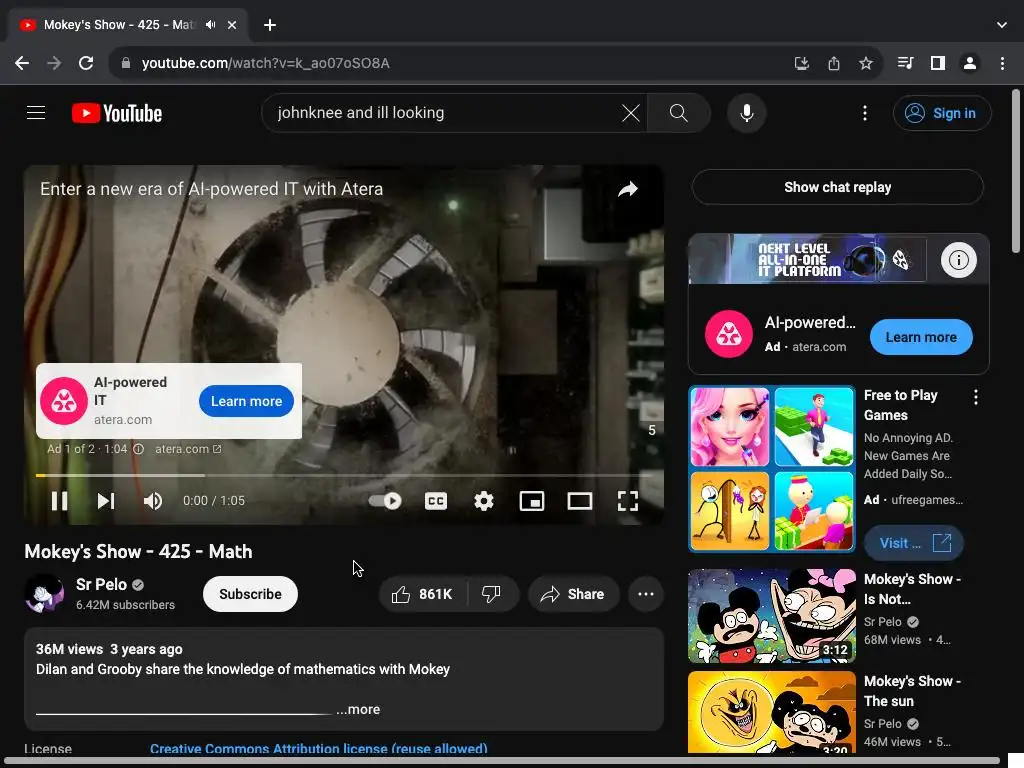The width and height of the screenshot is (1024, 768).
Task: Pause the video playback
Action: pos(59,501)
